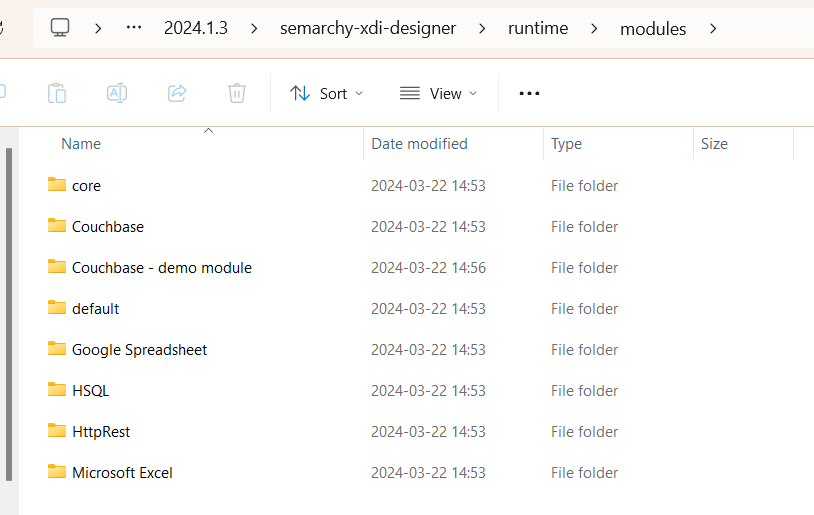Select the HSQL folder name
This screenshot has width=814, height=515.
point(90,391)
